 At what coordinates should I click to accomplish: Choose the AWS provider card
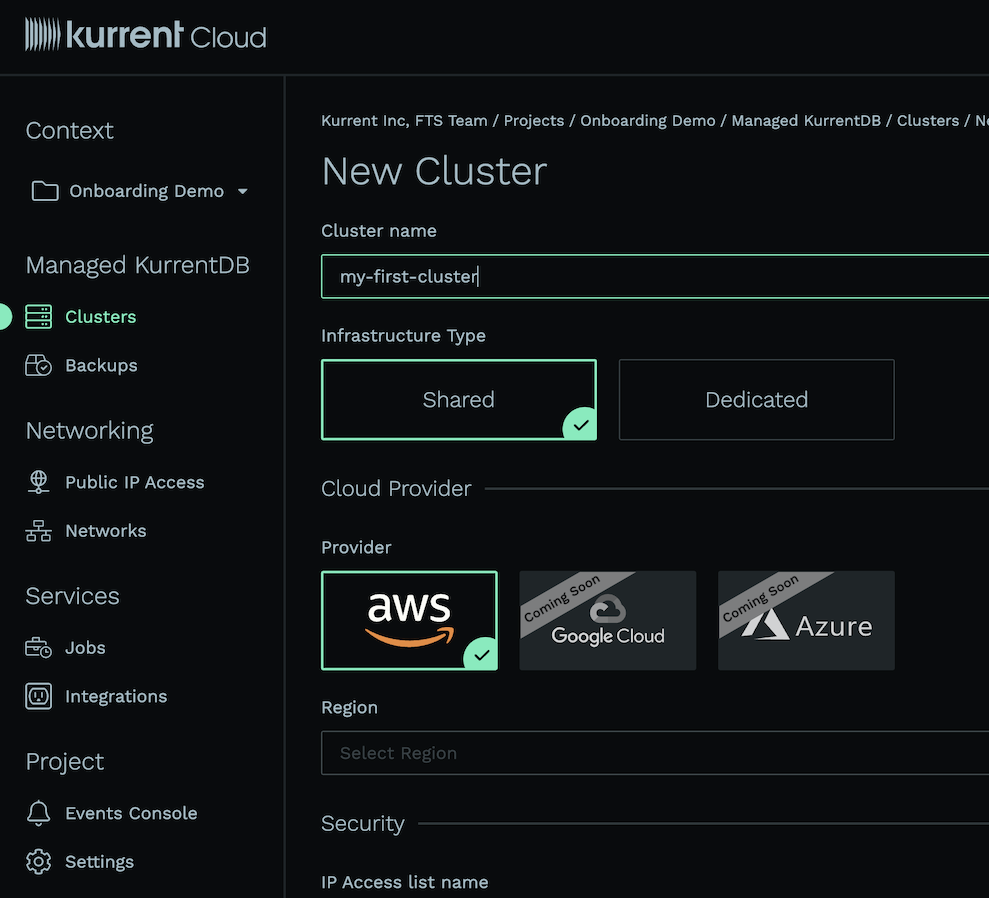click(x=409, y=621)
